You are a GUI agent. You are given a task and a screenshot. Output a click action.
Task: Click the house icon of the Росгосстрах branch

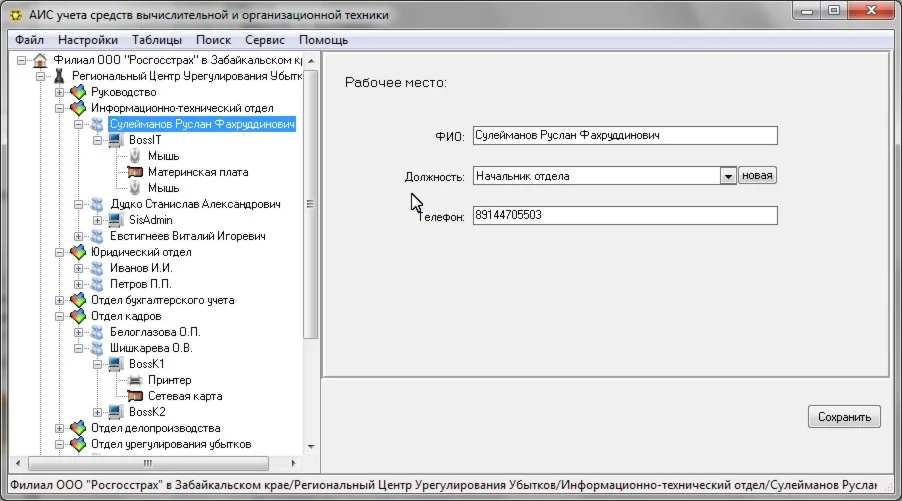point(40,60)
